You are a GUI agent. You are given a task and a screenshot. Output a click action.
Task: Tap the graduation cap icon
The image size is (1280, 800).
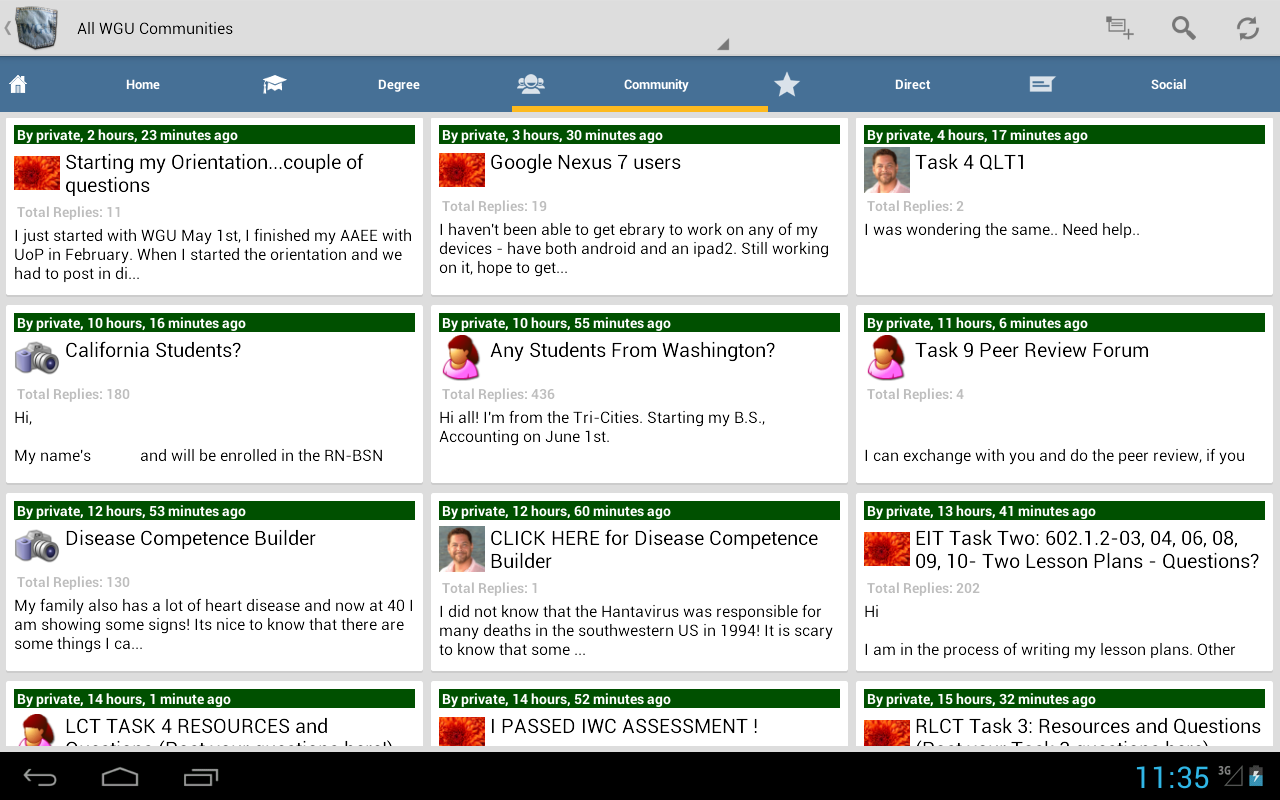[274, 84]
